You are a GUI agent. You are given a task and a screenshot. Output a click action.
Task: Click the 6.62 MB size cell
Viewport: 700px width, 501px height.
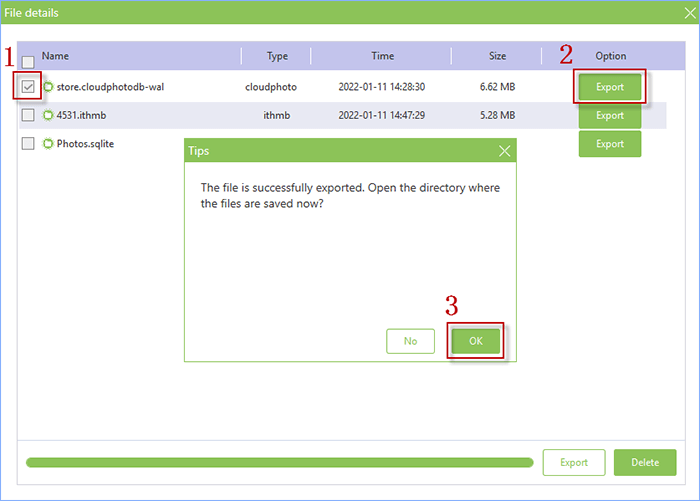click(x=497, y=87)
